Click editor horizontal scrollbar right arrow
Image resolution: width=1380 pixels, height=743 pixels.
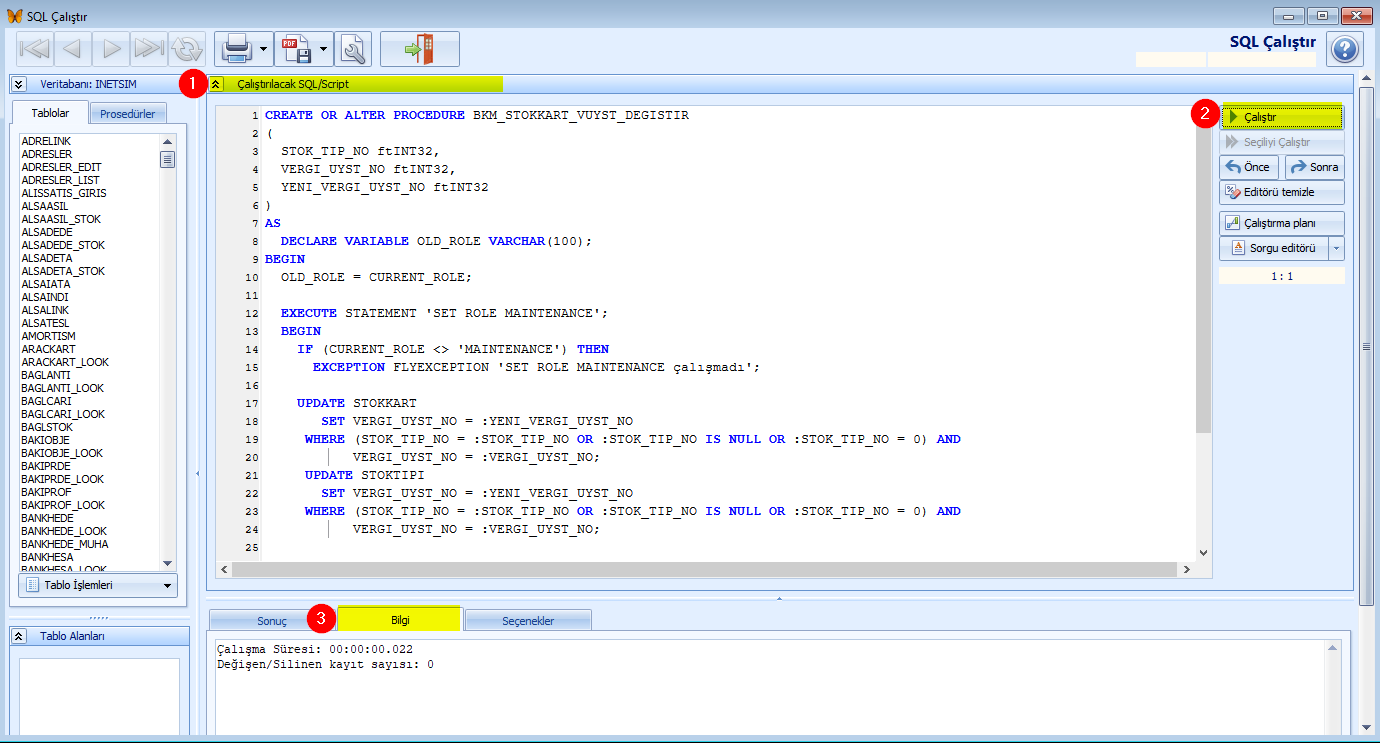pyautogui.click(x=1186, y=569)
